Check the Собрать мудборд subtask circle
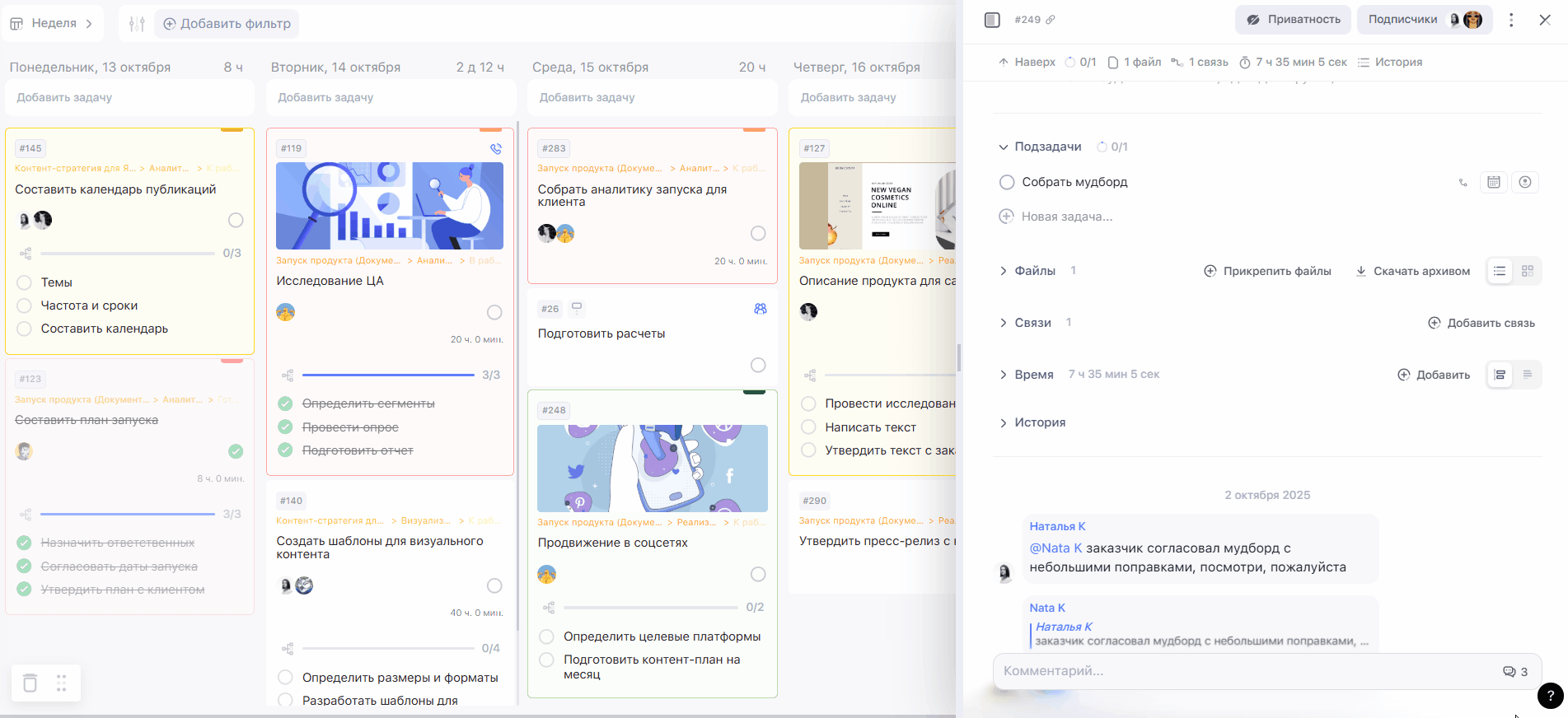The width and height of the screenshot is (1568, 718). [1006, 182]
